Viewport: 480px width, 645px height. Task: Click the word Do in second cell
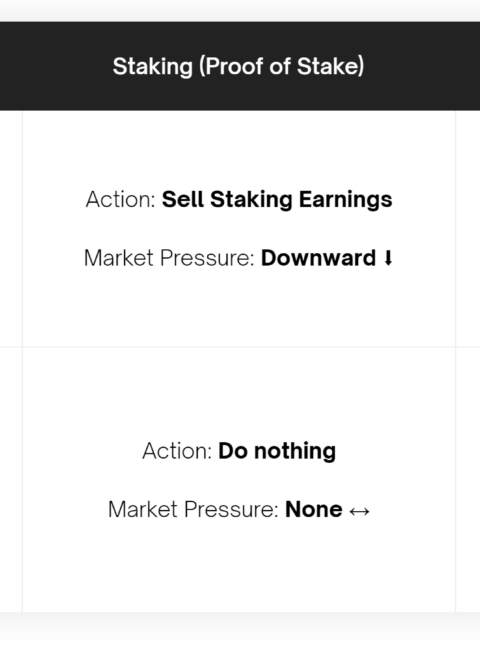click(233, 451)
